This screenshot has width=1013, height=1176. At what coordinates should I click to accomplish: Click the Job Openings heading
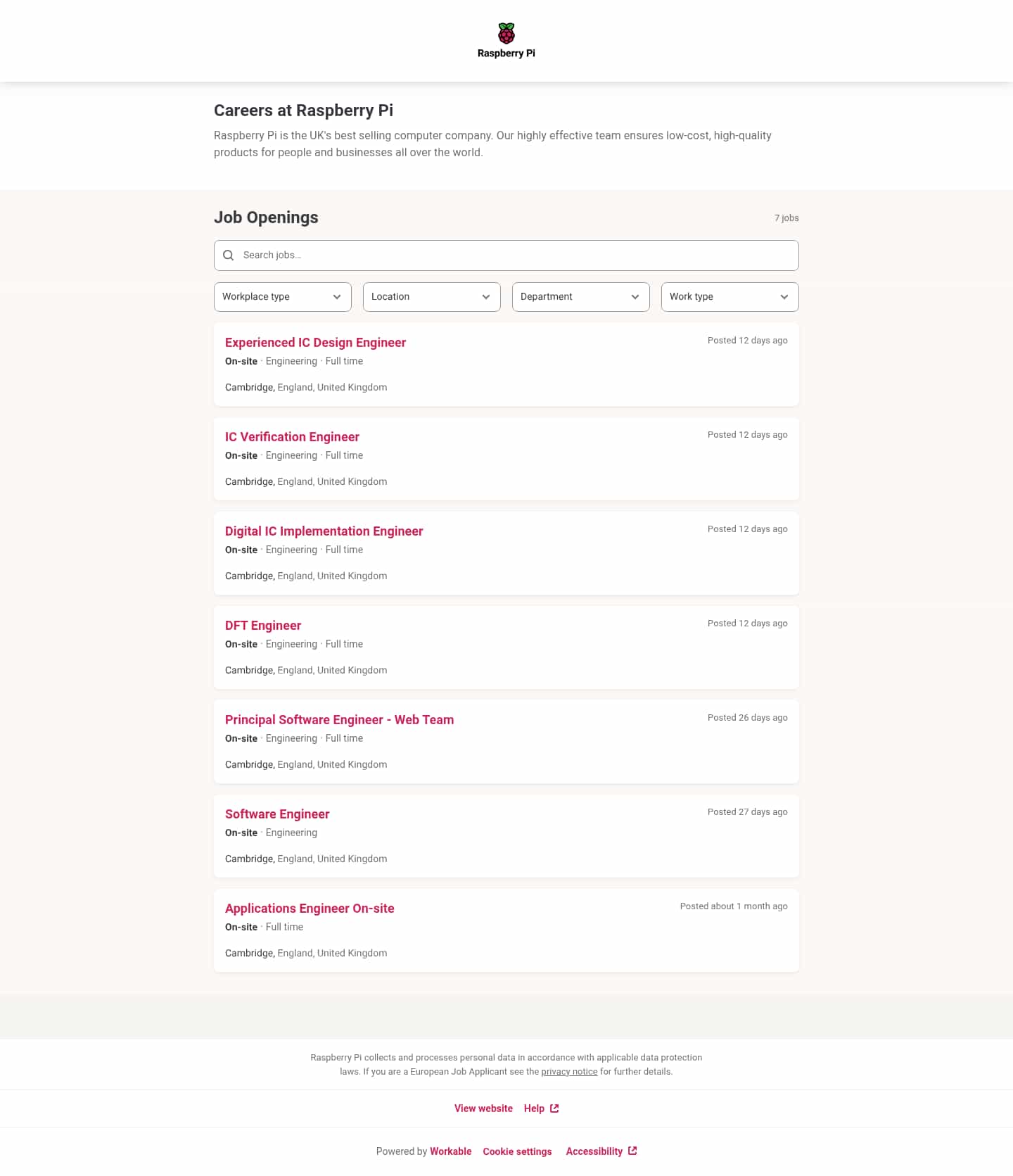point(266,217)
